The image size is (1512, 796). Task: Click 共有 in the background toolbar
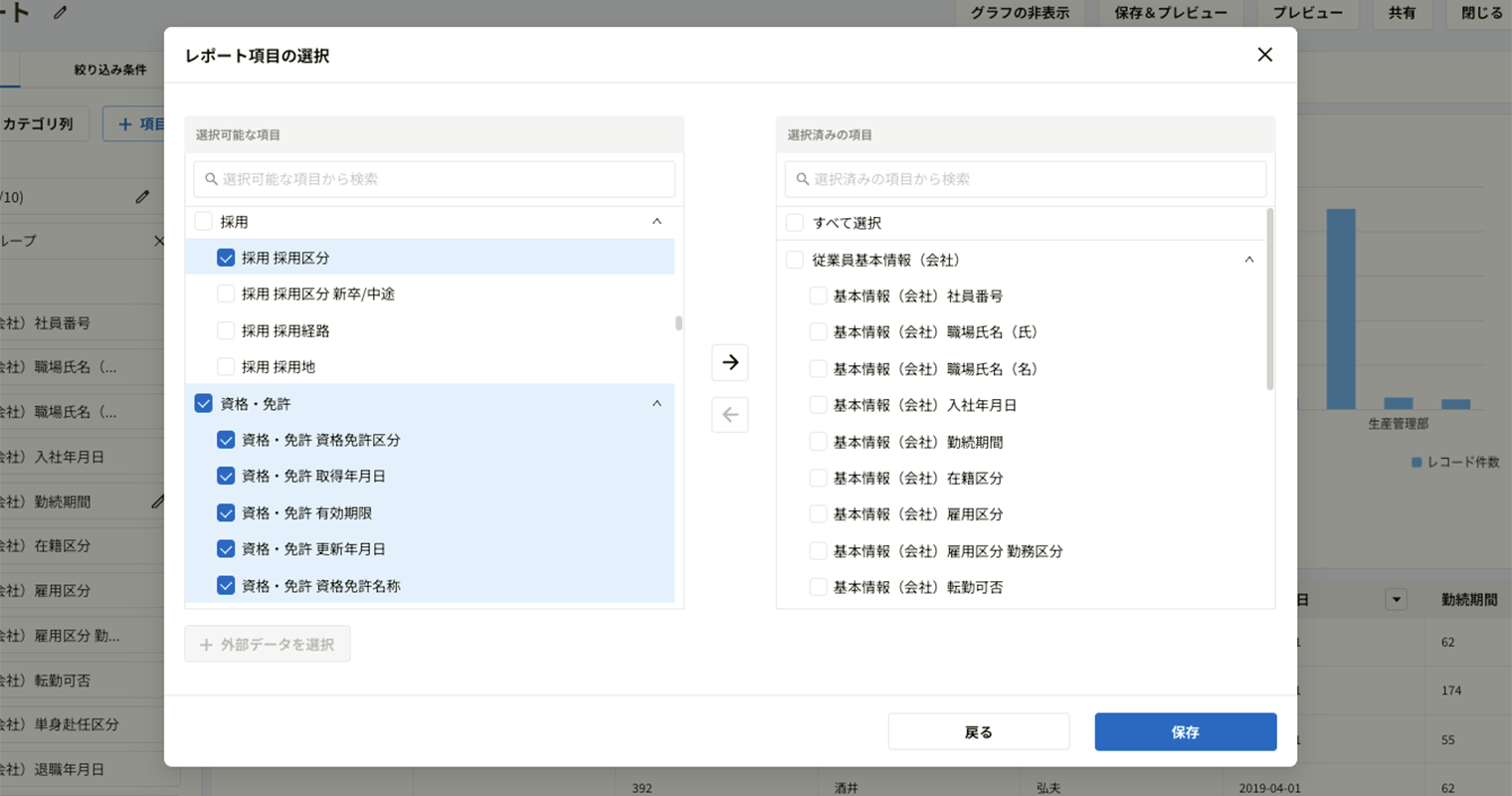click(1402, 12)
